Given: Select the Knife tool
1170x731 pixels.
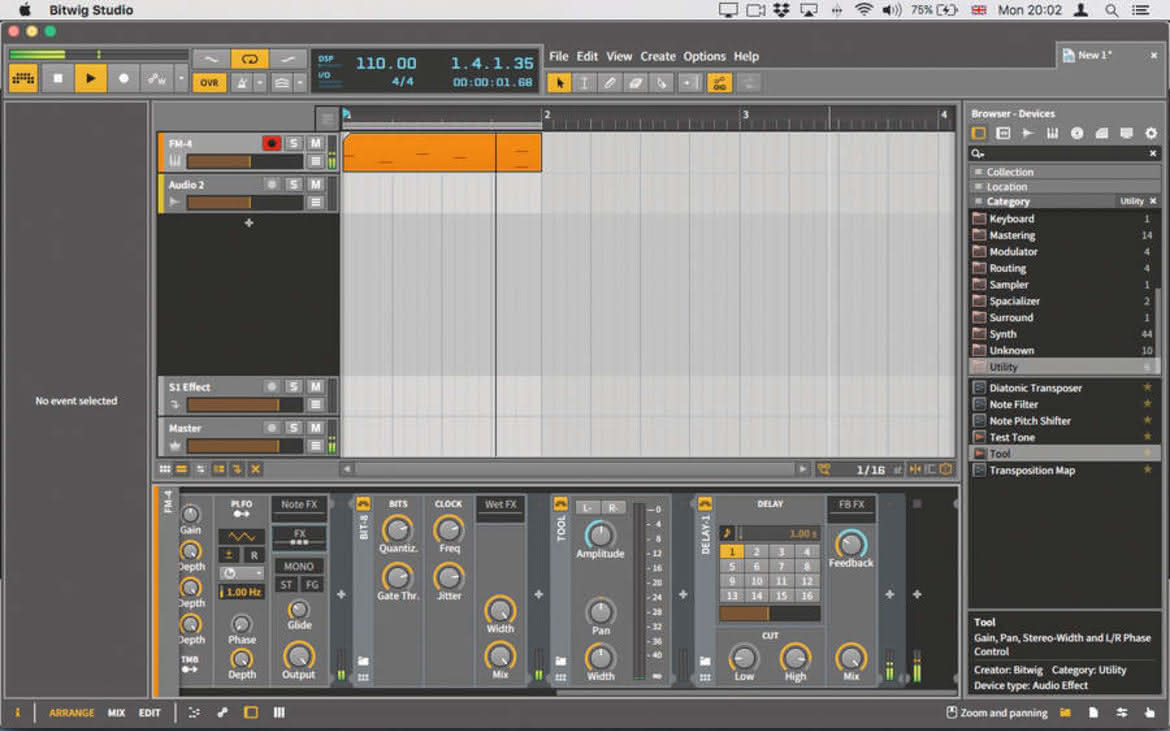Looking at the screenshot, I should [x=660, y=83].
